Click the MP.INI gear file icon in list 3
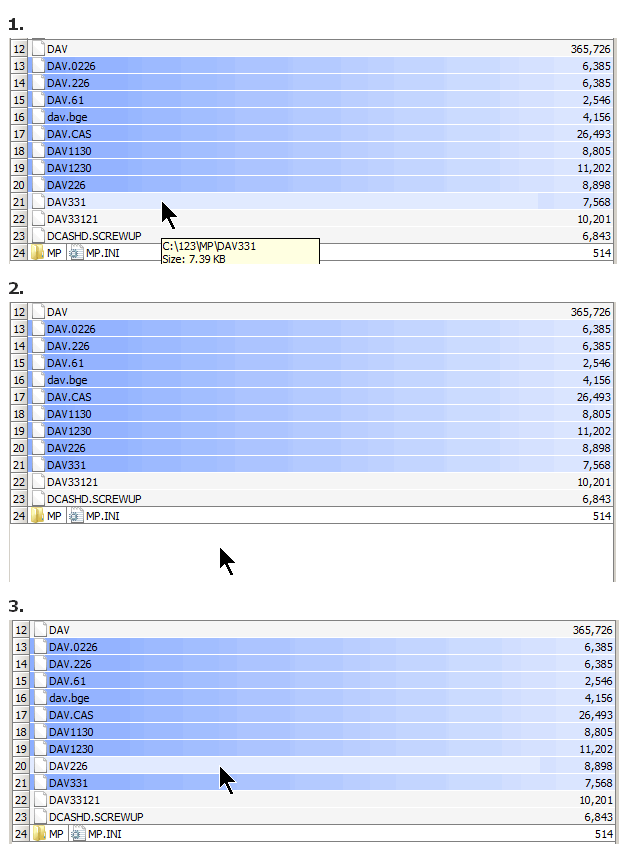The image size is (628, 853). click(x=78, y=834)
